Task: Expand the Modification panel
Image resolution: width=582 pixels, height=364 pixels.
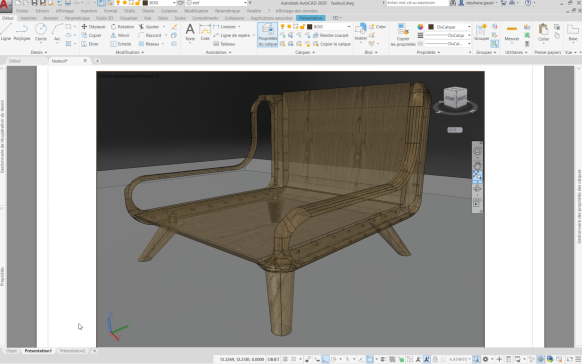Action: click(130, 52)
